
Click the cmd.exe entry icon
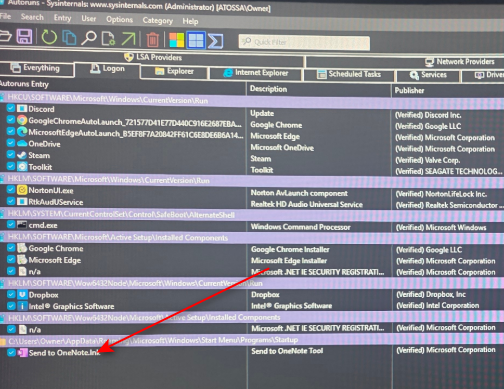(22, 225)
